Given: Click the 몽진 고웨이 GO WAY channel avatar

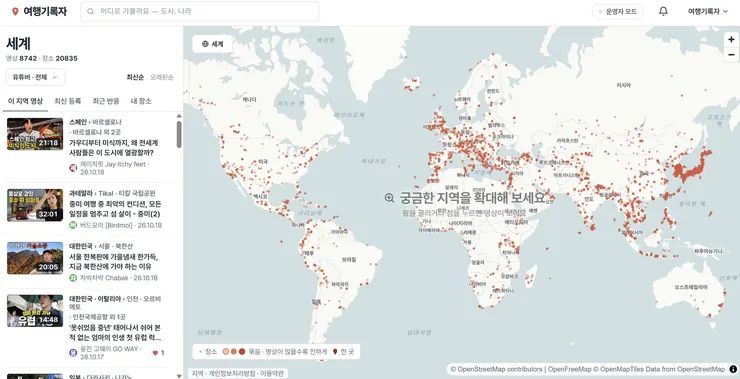Looking at the screenshot, I should click(73, 353).
